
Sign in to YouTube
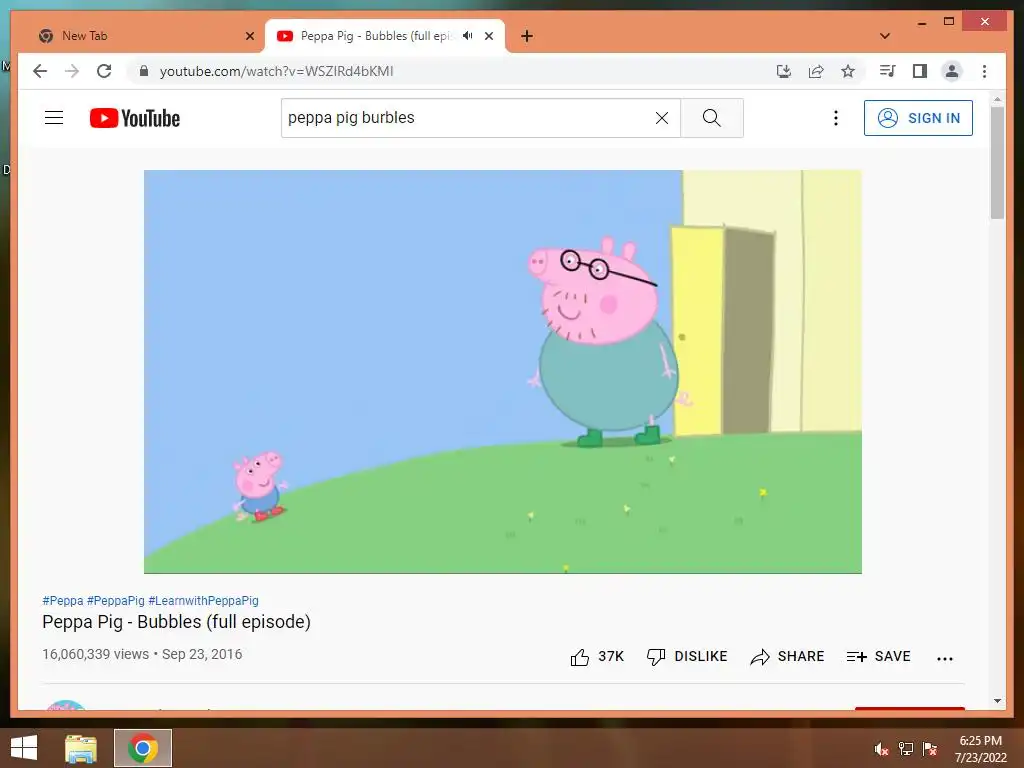click(918, 118)
